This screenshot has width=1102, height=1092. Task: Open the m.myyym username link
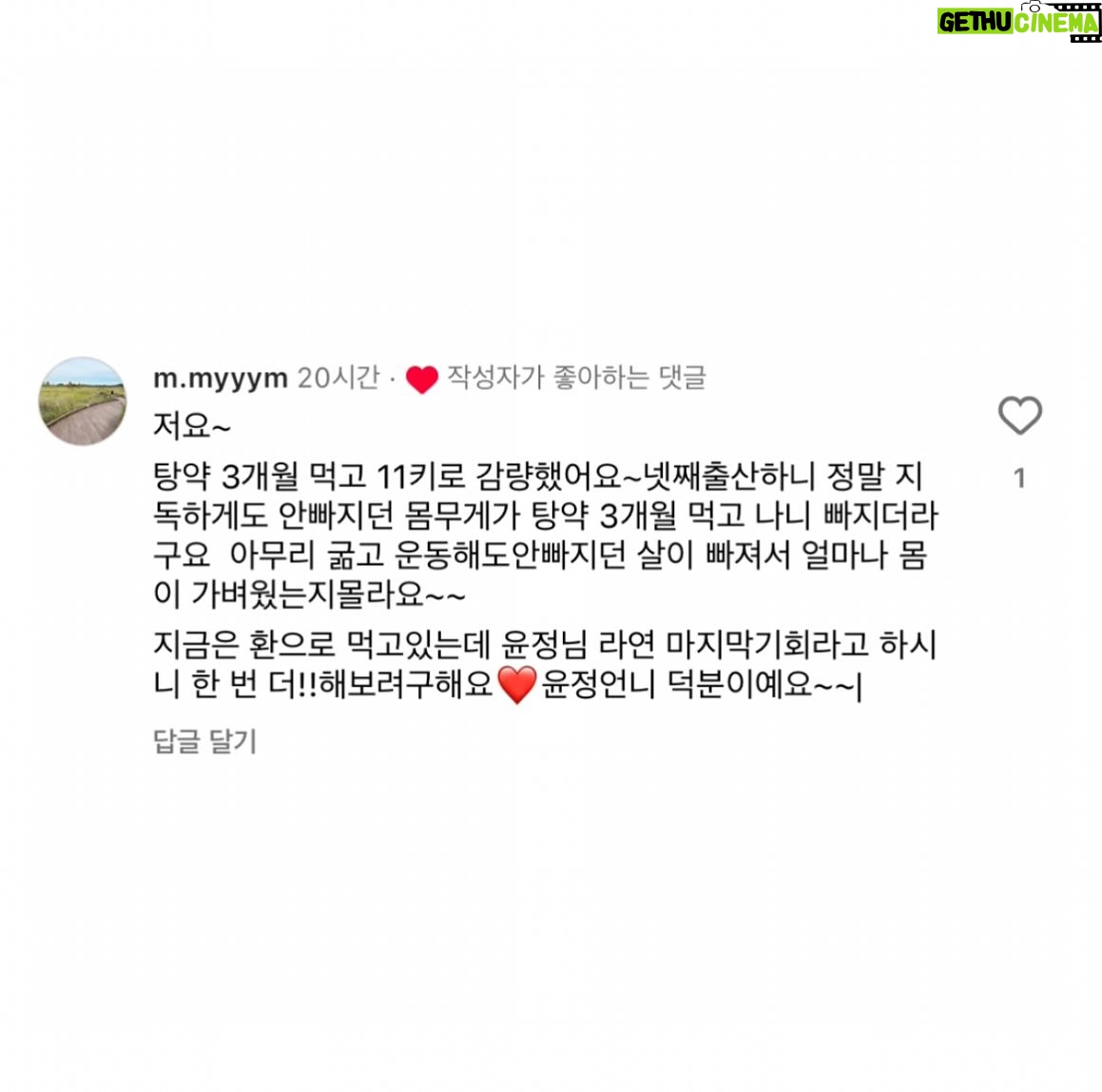221,379
